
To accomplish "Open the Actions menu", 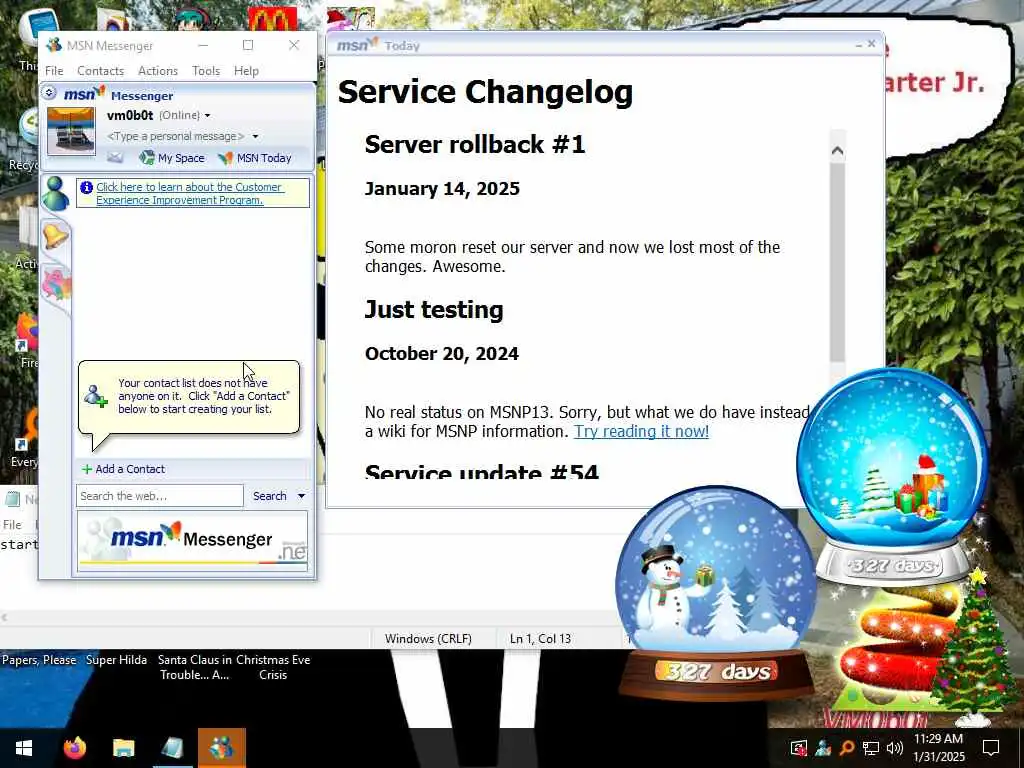I will [x=158, y=71].
